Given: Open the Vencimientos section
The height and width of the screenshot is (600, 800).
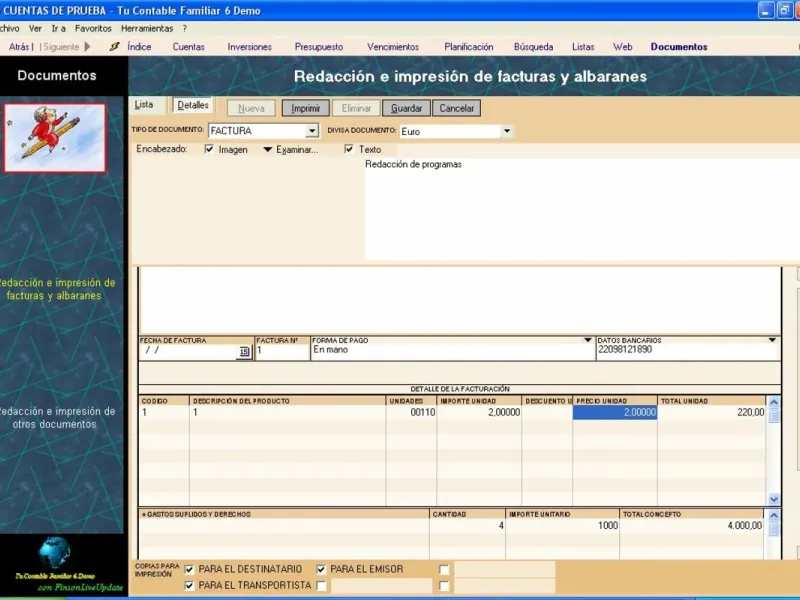Looking at the screenshot, I should pos(393,47).
